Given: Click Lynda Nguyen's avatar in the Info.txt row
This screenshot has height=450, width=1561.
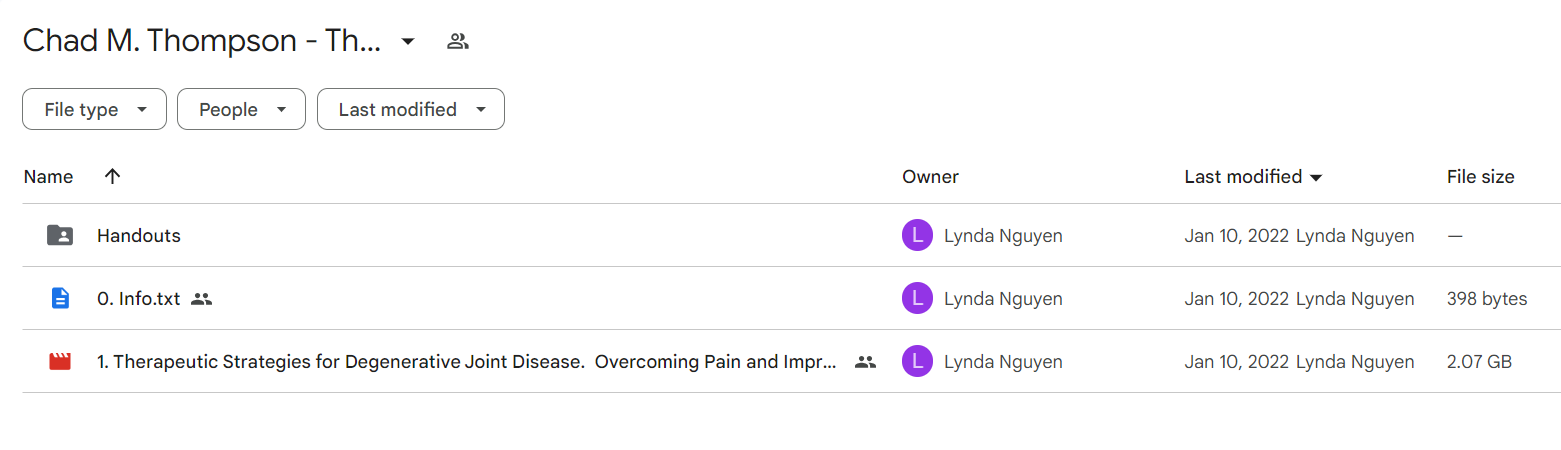Looking at the screenshot, I should click(x=917, y=298).
